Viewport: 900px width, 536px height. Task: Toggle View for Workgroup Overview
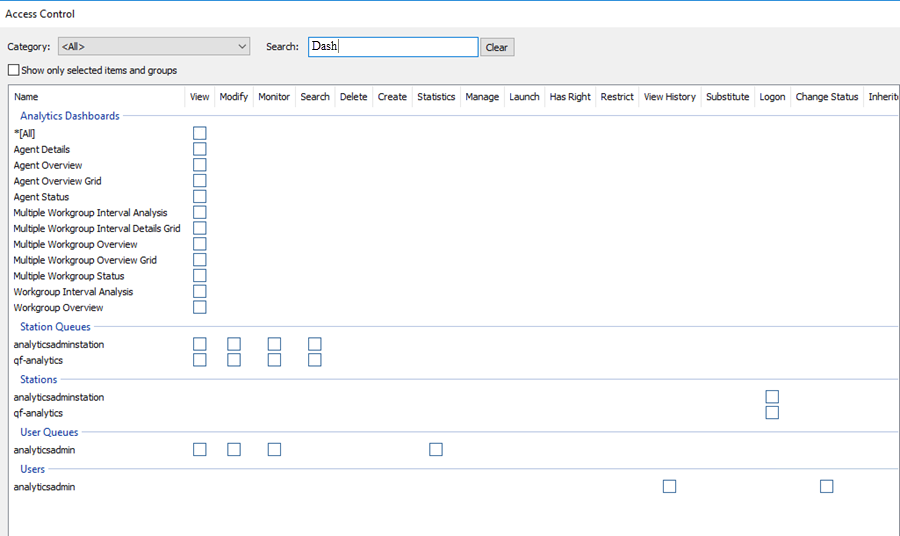click(x=200, y=308)
